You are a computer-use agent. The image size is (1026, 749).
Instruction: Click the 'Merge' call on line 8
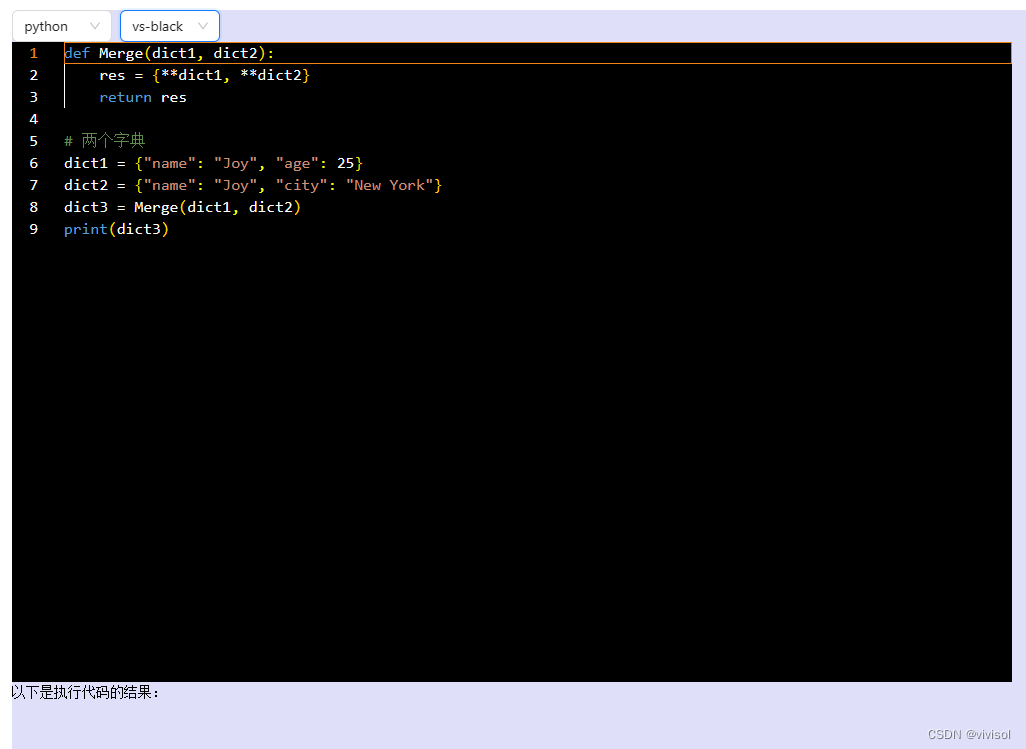(156, 207)
